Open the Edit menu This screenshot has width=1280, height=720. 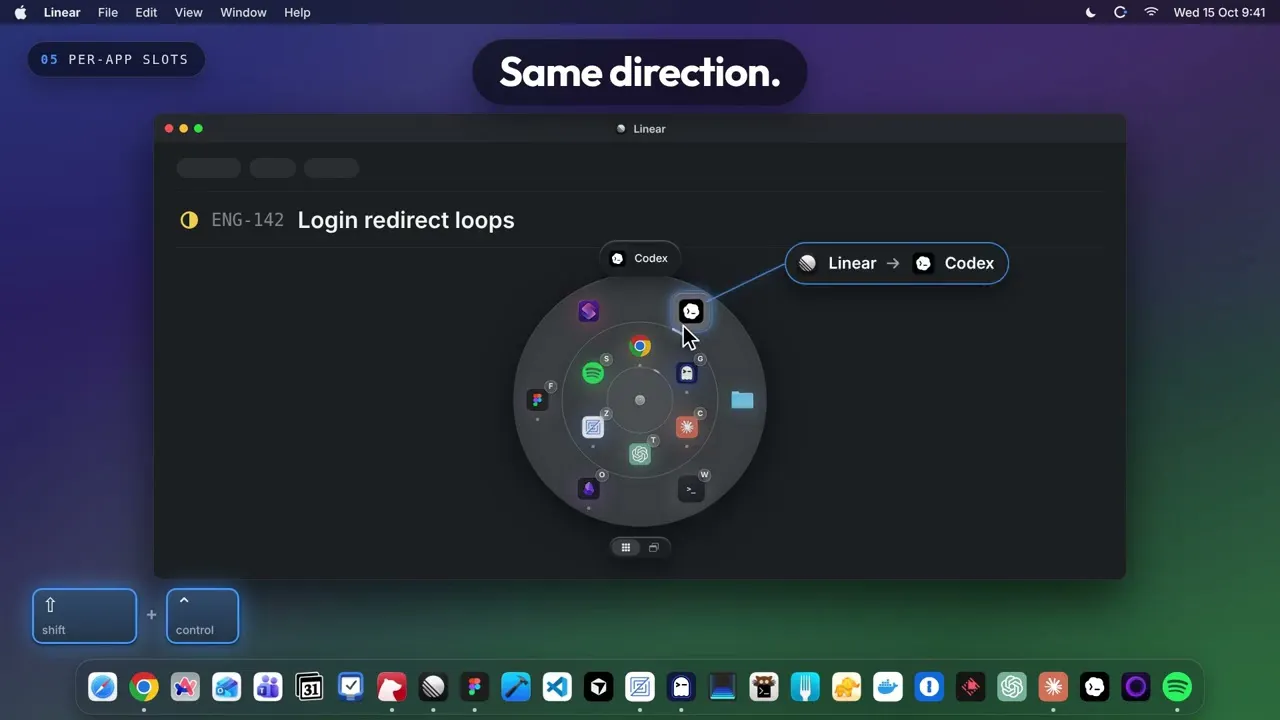(x=146, y=12)
